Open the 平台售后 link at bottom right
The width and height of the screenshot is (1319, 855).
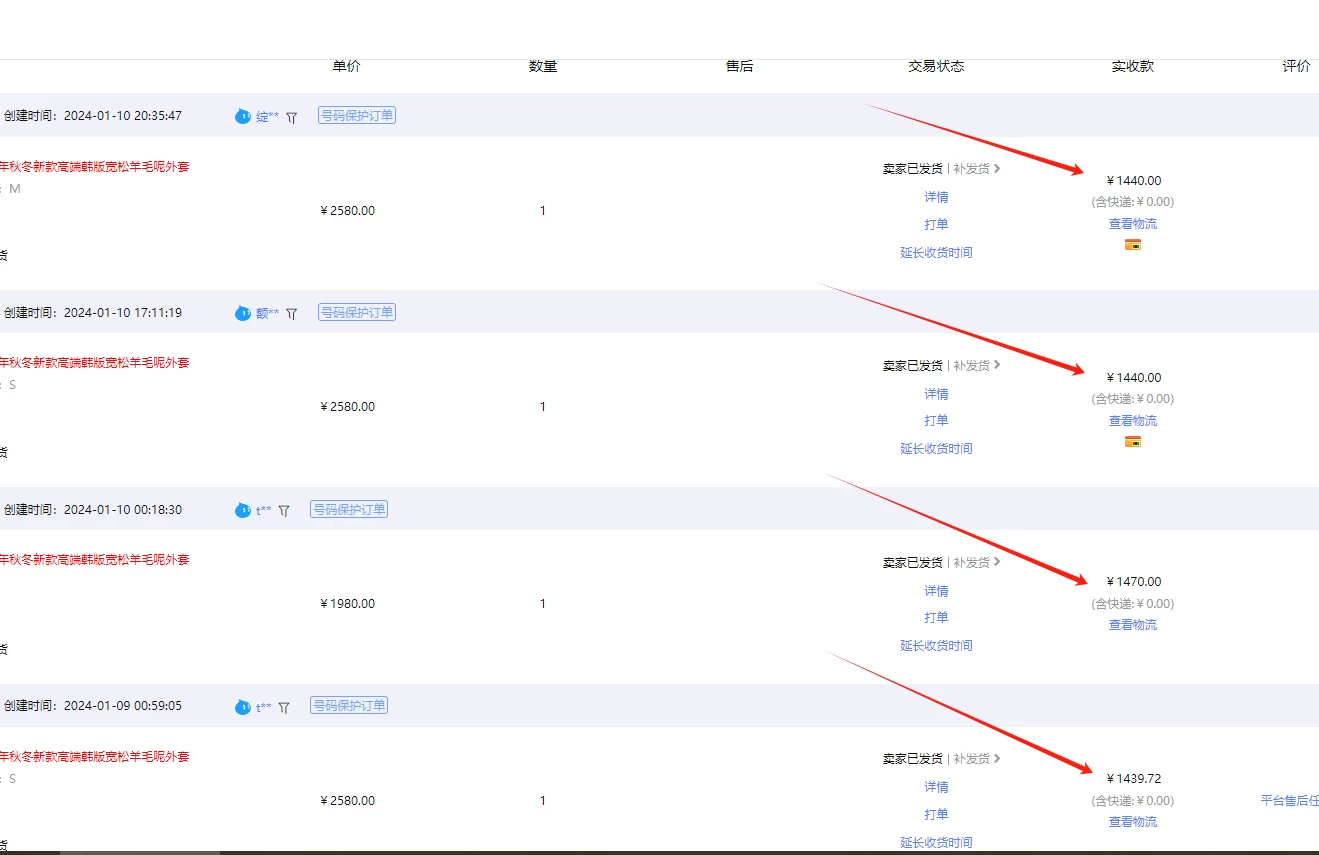(x=1289, y=800)
